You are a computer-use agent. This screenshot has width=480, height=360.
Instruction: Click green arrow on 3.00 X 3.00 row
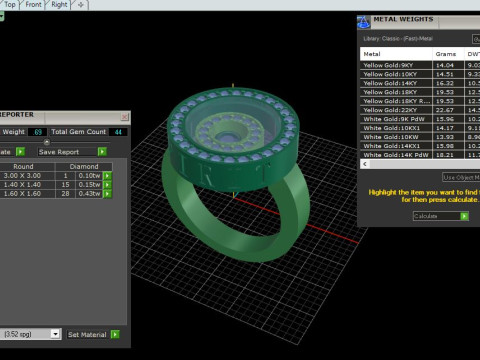click(x=107, y=176)
